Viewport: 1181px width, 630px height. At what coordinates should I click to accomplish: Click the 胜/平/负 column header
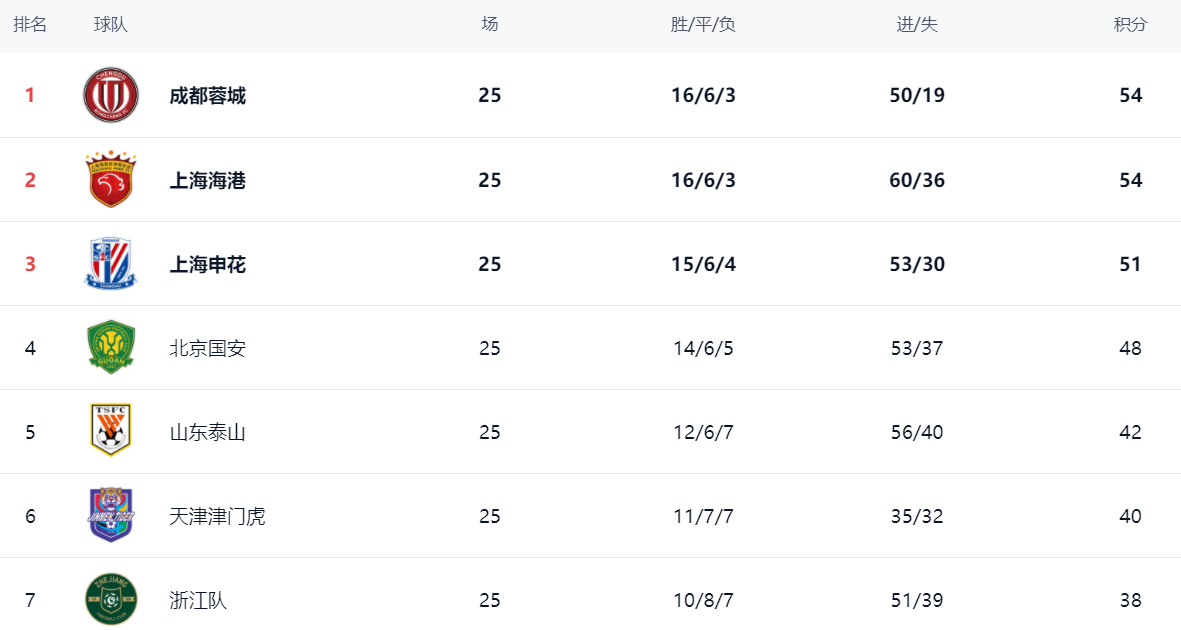703,25
